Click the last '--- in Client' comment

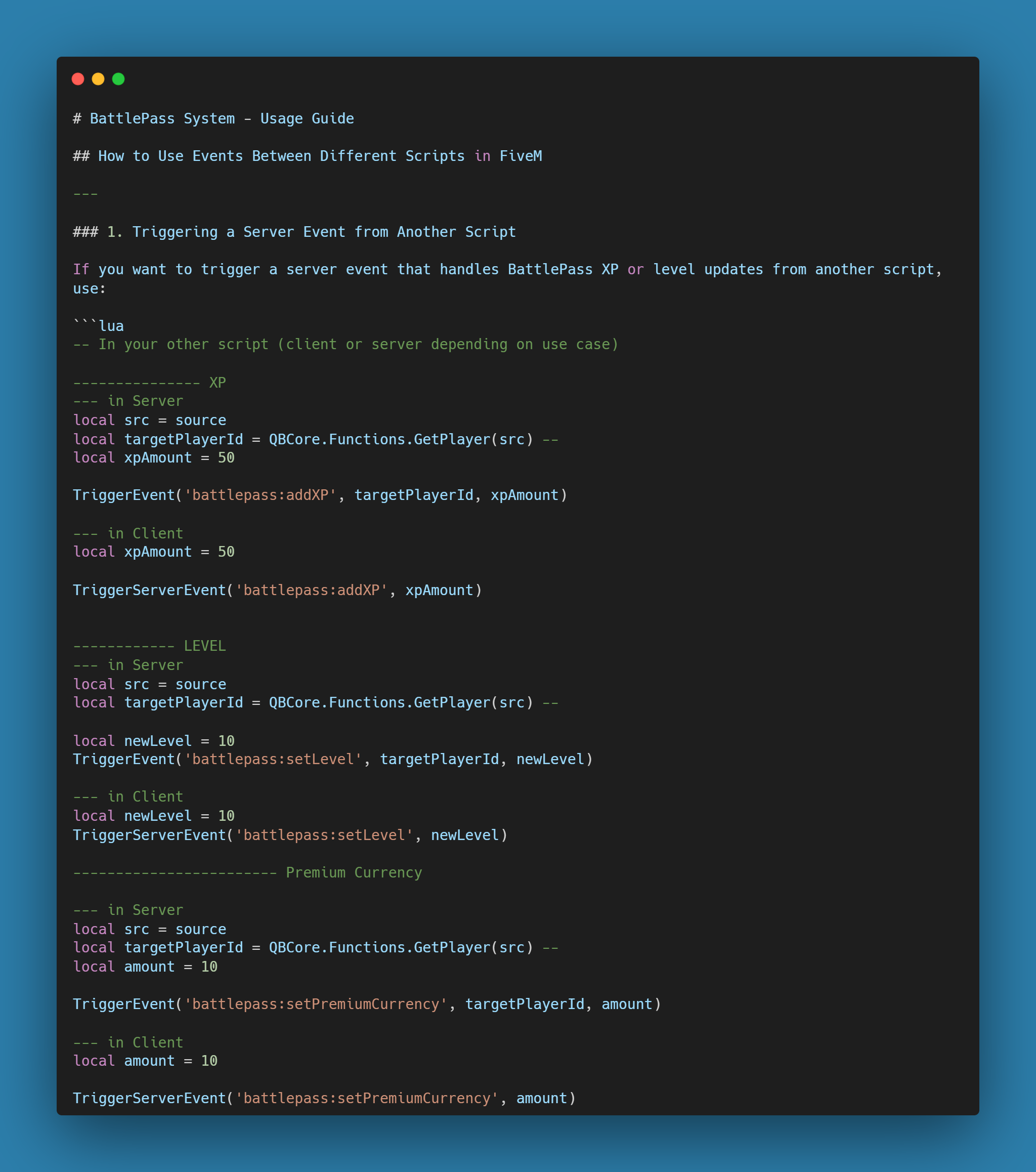128,1042
